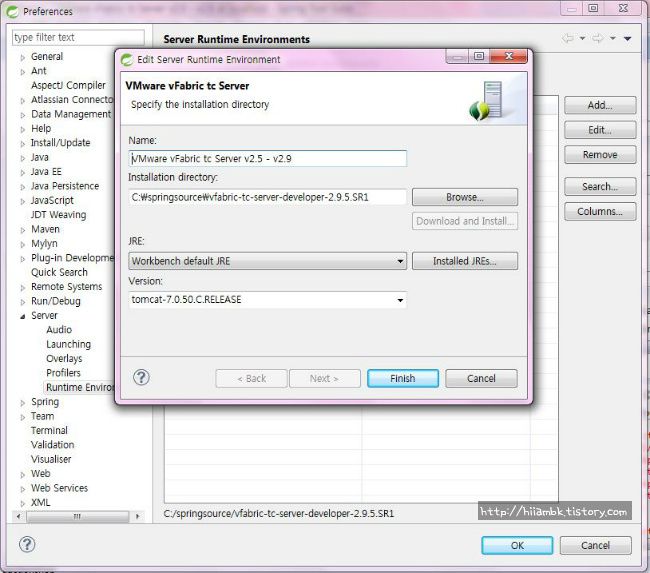Select Help in the preferences tree
650x573 pixels.
coord(41,129)
